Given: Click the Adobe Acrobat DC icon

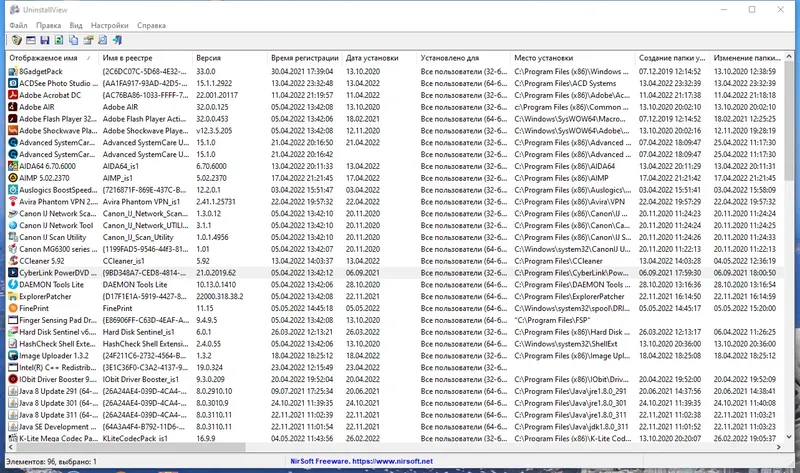Looking at the screenshot, I should click(13, 95).
